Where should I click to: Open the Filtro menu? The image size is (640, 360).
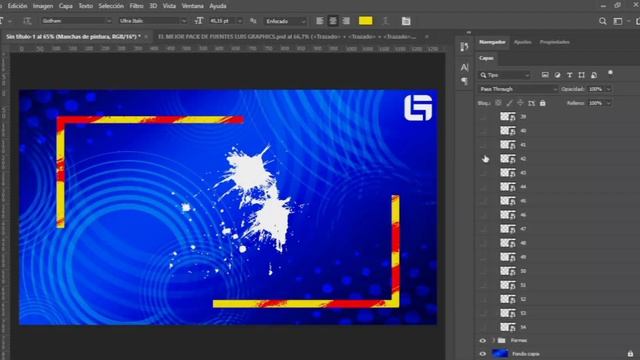(x=136, y=6)
